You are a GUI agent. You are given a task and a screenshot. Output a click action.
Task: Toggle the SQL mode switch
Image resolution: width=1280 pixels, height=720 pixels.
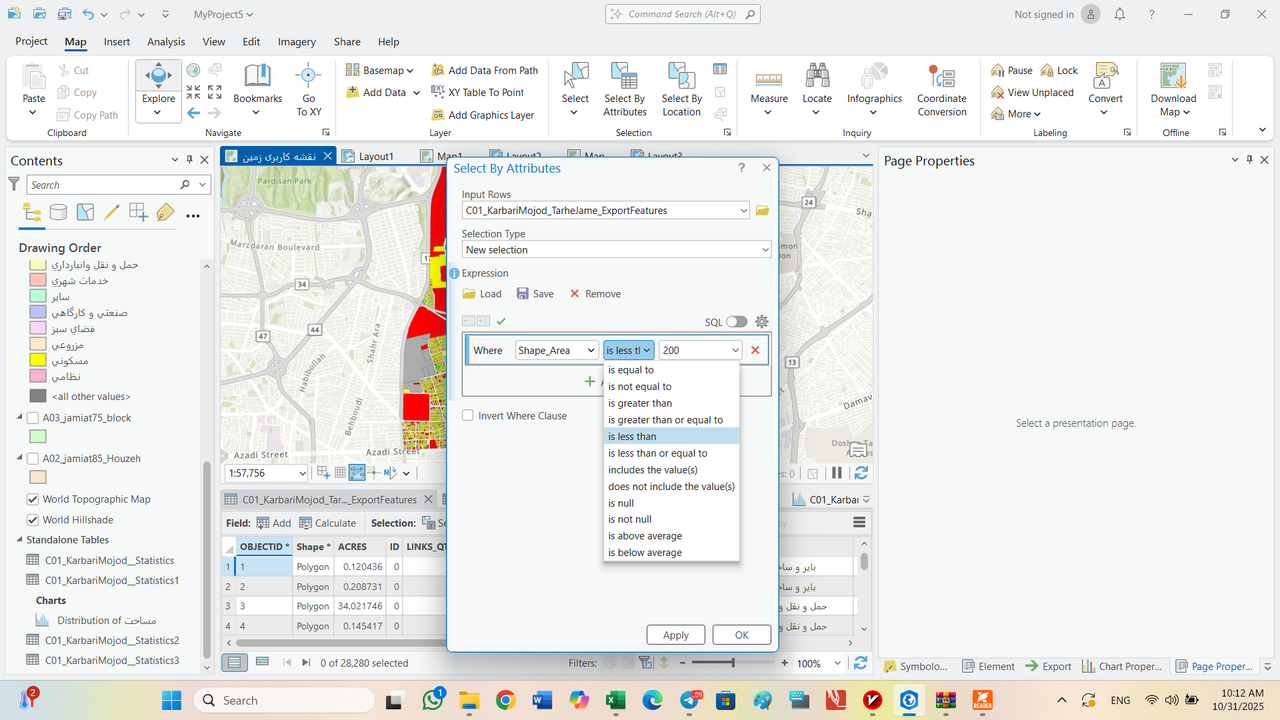(x=737, y=322)
